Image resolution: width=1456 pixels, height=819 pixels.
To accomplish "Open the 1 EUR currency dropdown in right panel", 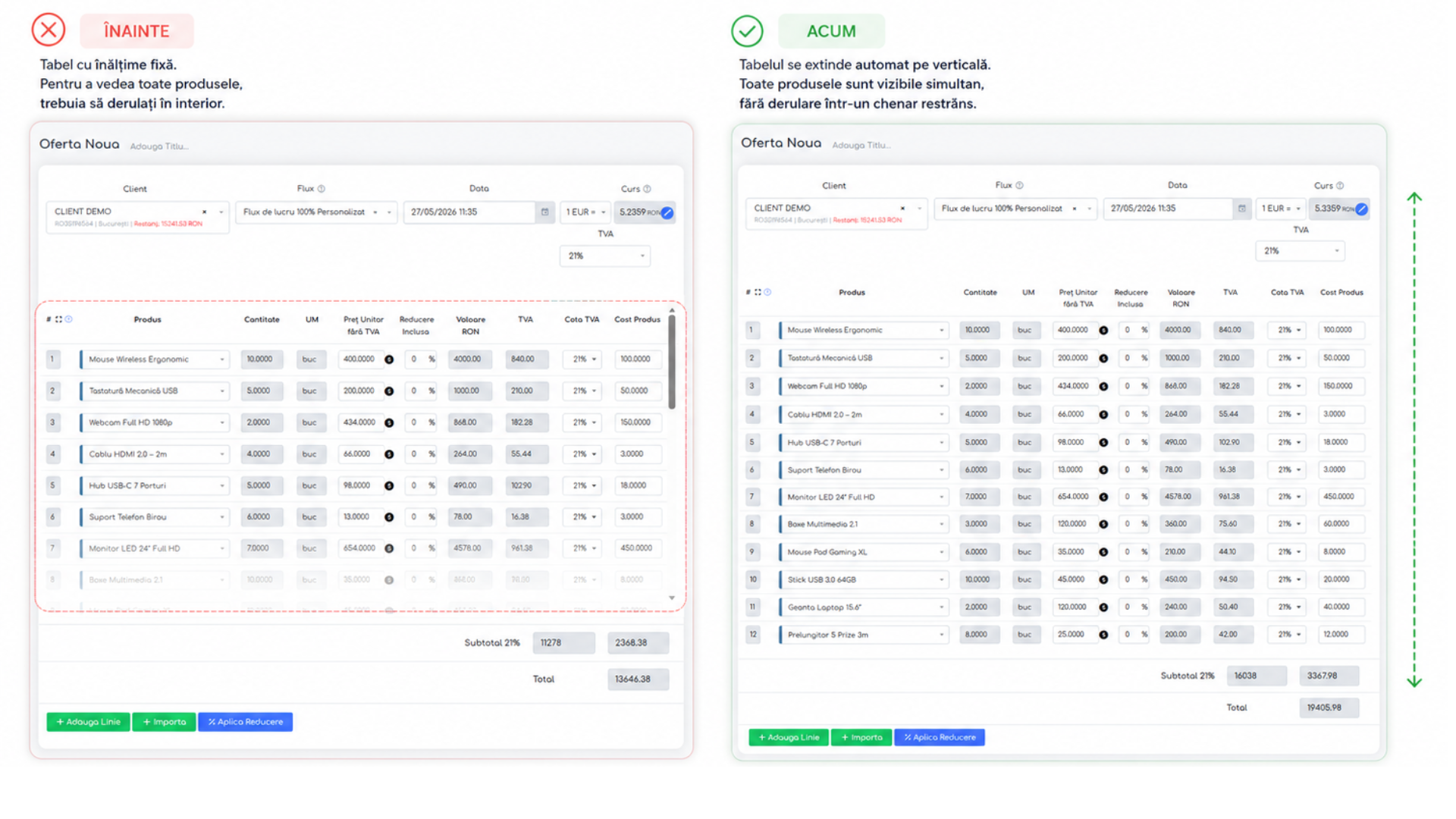I will (1280, 209).
